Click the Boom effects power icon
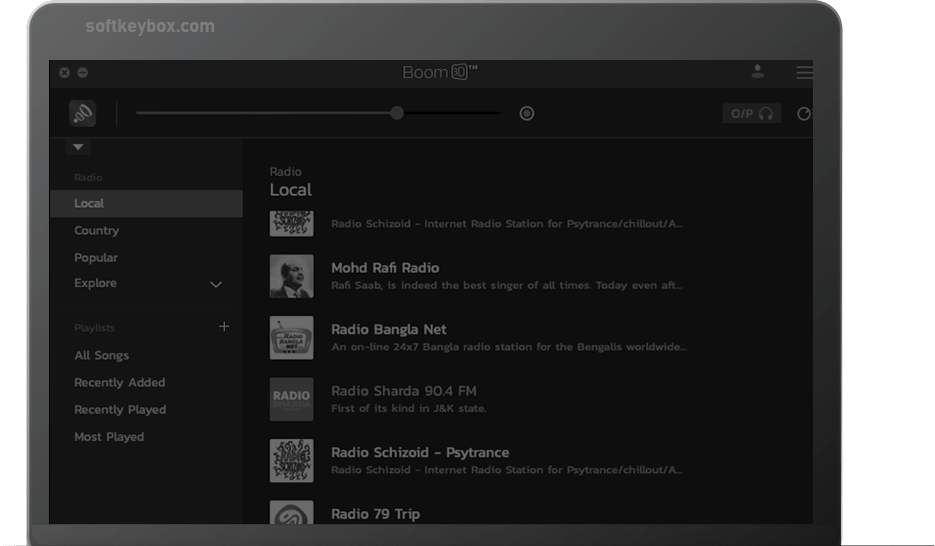Viewport: 935px width, 546px height. (83, 113)
